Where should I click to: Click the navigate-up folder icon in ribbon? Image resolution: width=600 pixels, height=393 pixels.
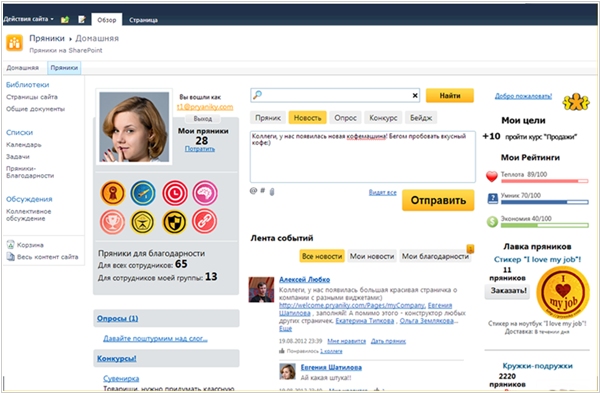[x=65, y=19]
